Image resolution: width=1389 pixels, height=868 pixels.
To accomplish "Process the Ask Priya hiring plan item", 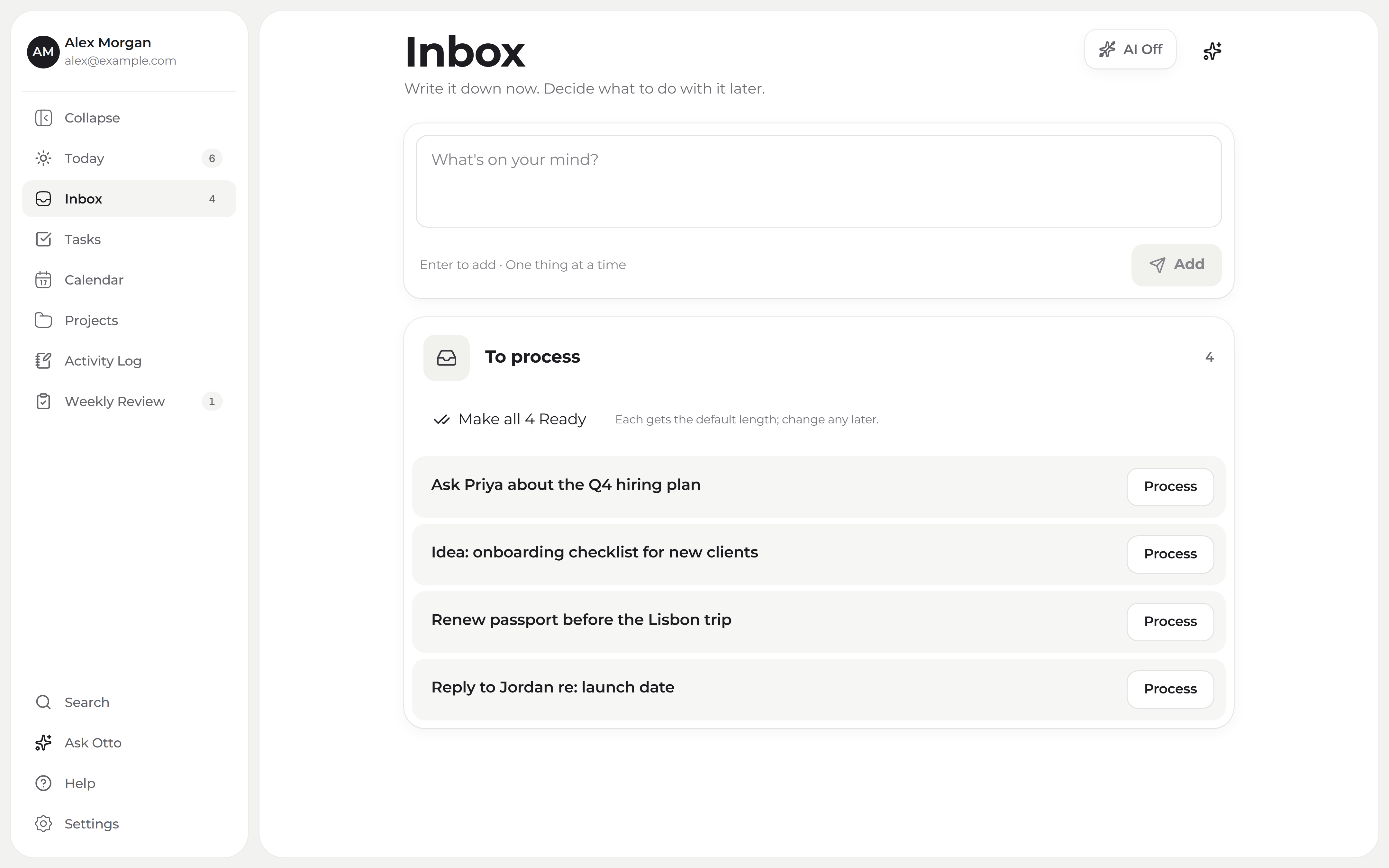I will pyautogui.click(x=1170, y=486).
